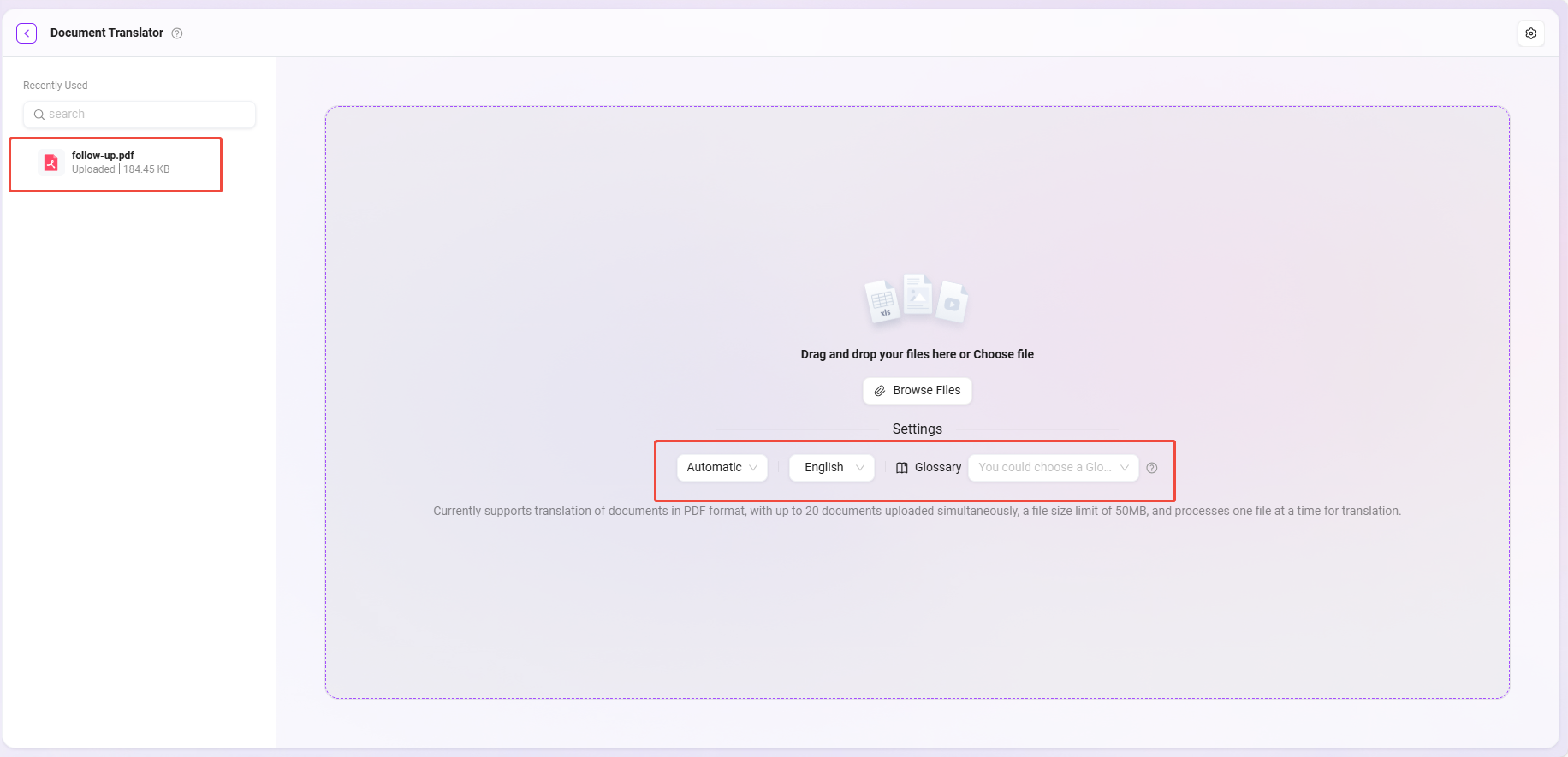Click the red PDF icon for follow-up.pdf

51,163
